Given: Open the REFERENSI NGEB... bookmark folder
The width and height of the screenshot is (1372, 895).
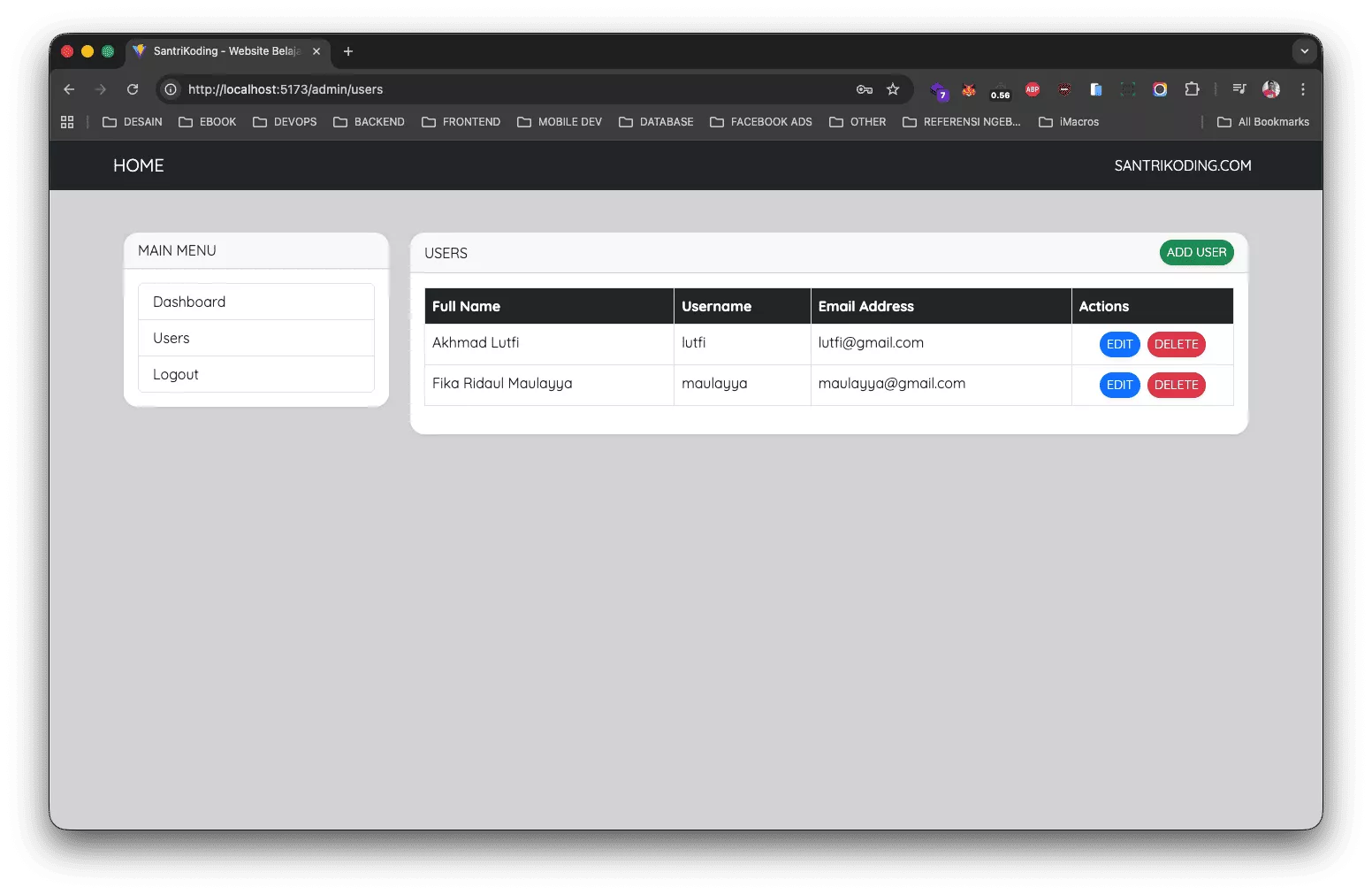Looking at the screenshot, I should 962,122.
